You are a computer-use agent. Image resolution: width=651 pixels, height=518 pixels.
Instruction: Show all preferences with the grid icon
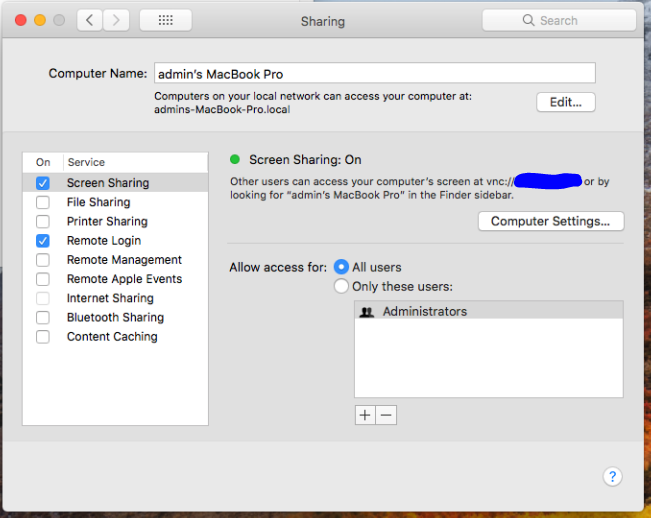(x=166, y=20)
